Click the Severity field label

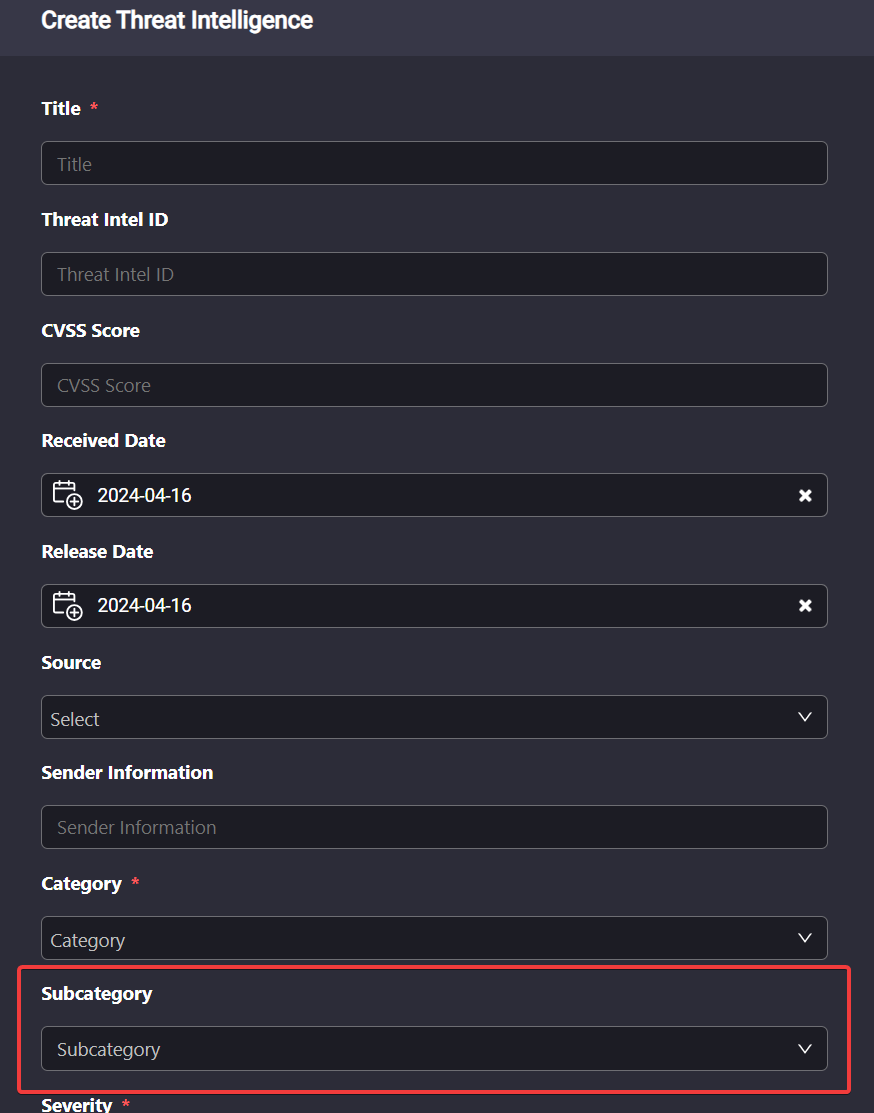(x=77, y=1104)
